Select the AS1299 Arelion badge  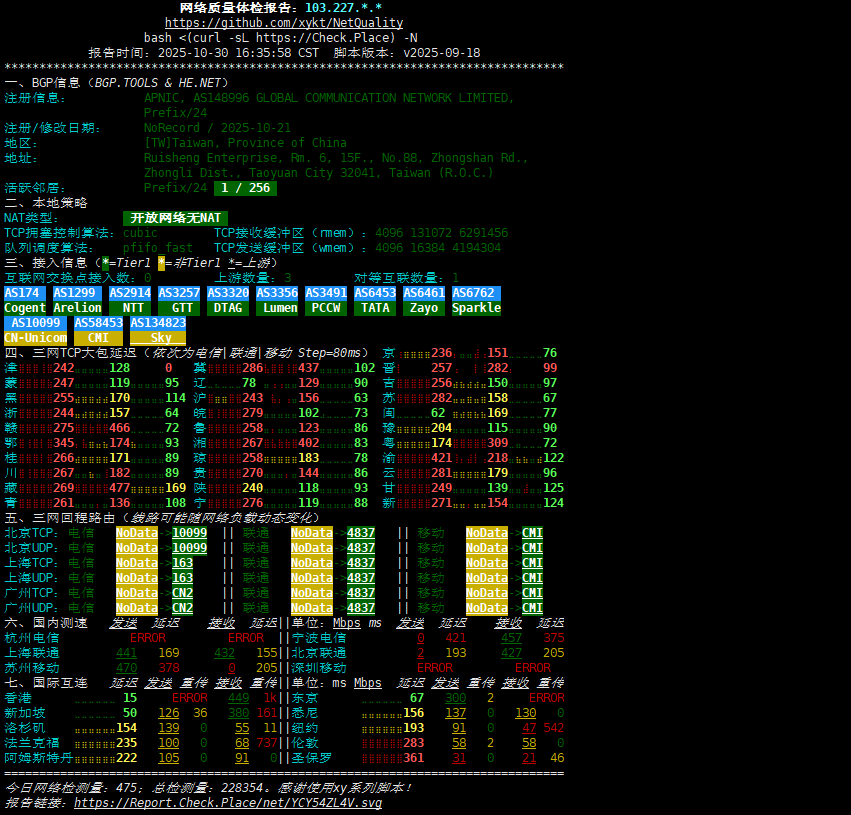[x=77, y=300]
